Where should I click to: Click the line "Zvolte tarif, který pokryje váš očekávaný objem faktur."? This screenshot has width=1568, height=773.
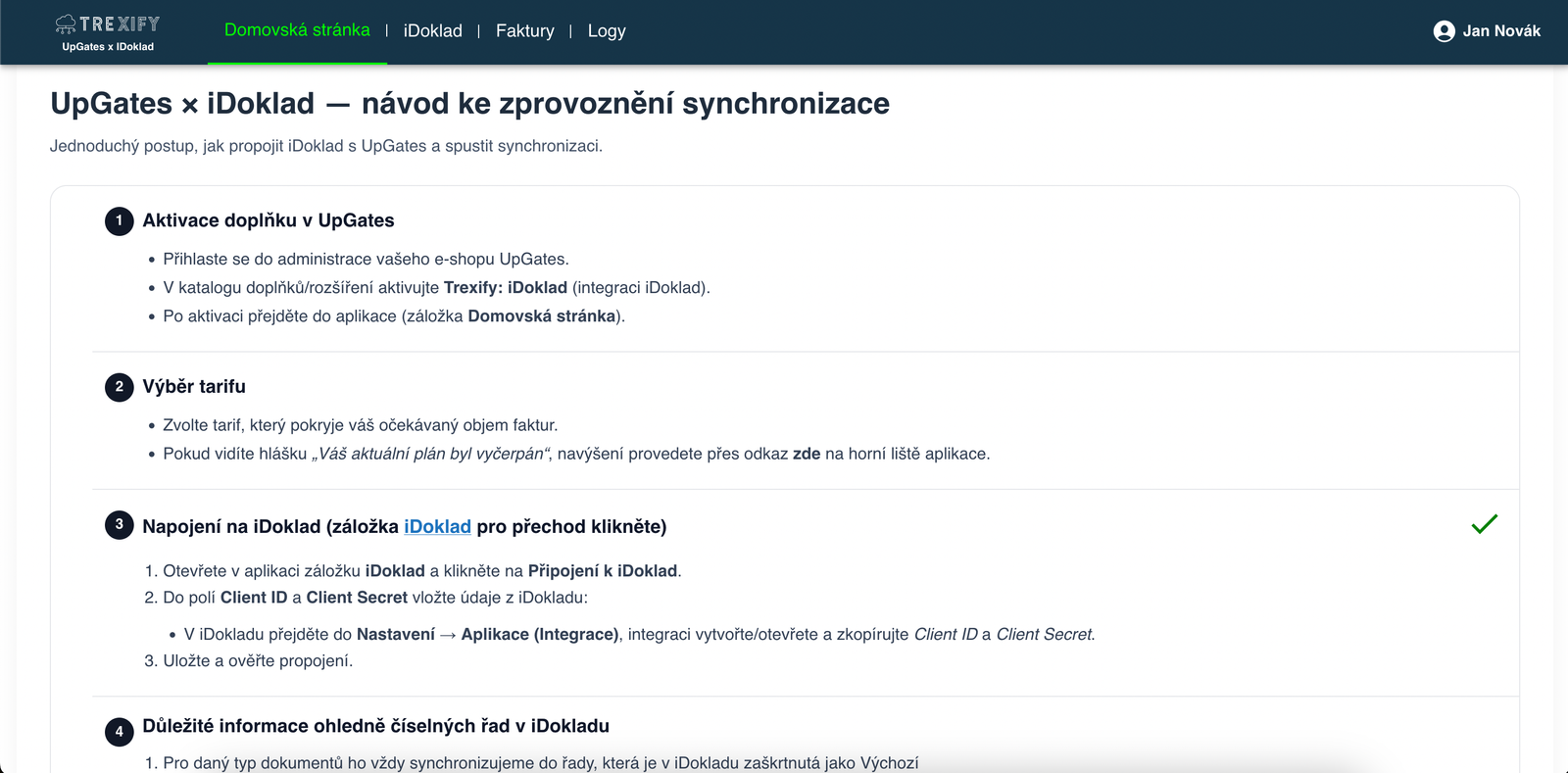[x=361, y=424]
